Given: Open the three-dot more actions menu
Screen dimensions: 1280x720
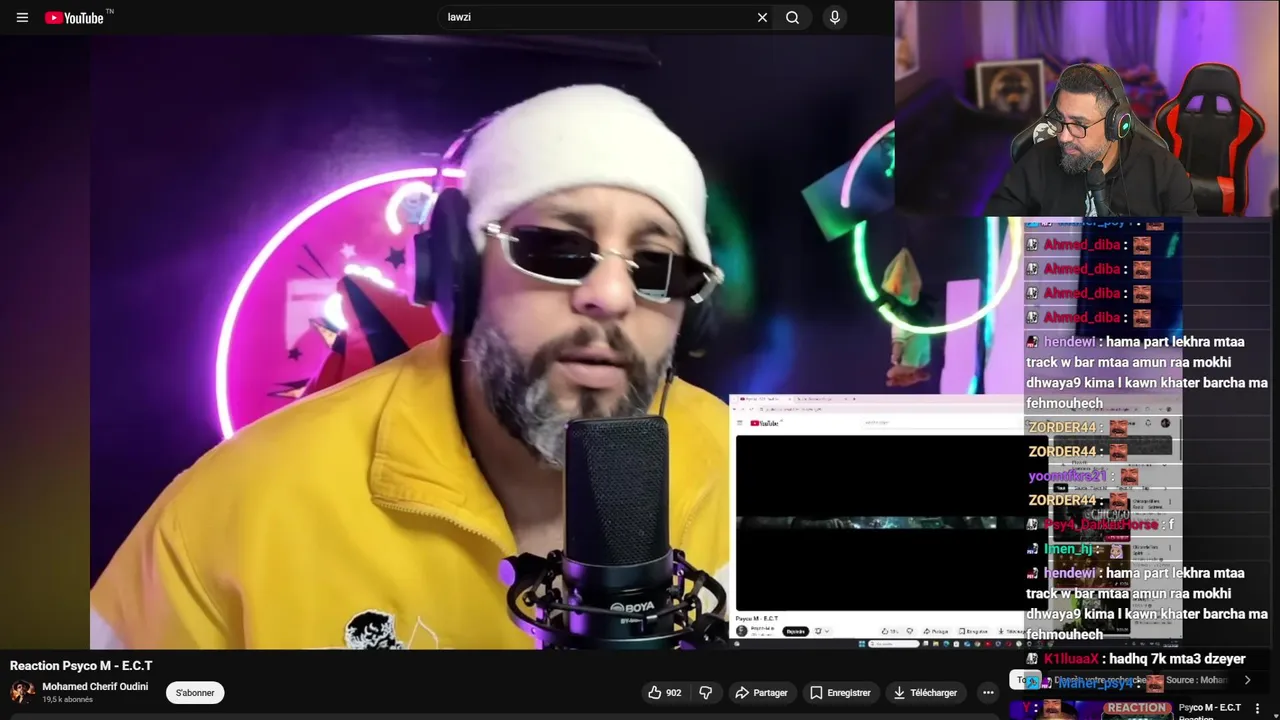Looking at the screenshot, I should (x=988, y=692).
